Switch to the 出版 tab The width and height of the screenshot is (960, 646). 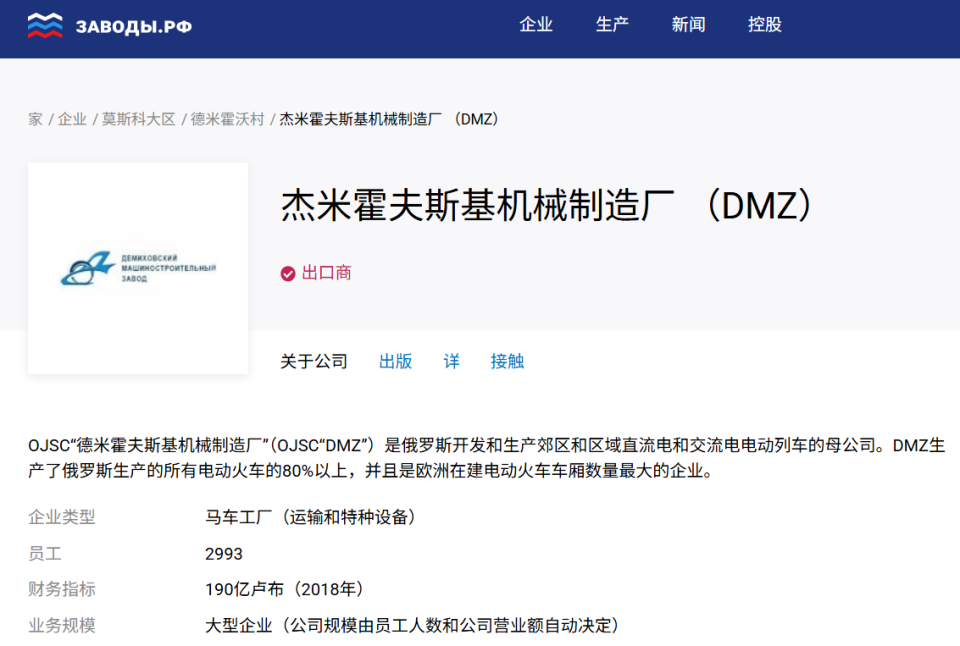click(x=396, y=361)
